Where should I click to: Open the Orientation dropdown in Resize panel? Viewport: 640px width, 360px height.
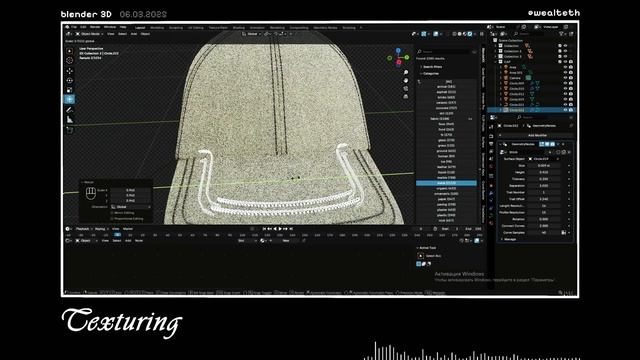(x=131, y=207)
